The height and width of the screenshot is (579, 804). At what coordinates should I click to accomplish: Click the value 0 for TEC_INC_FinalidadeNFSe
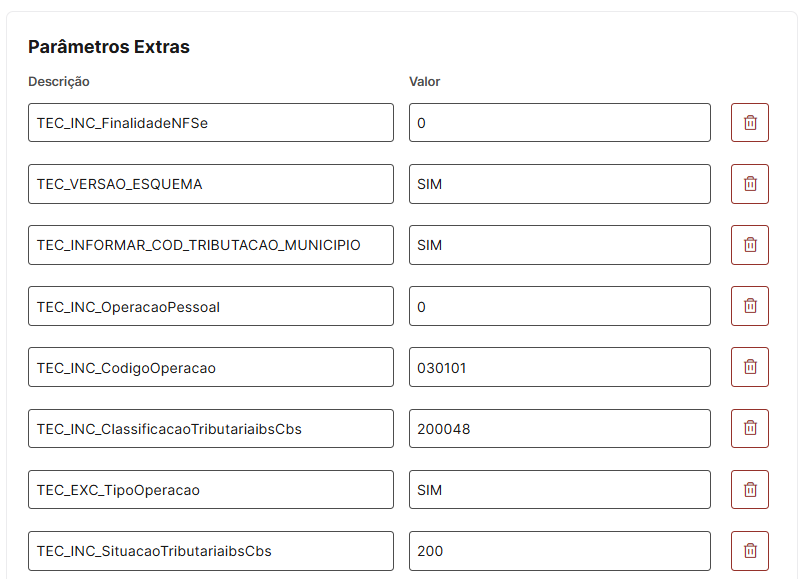[559, 123]
